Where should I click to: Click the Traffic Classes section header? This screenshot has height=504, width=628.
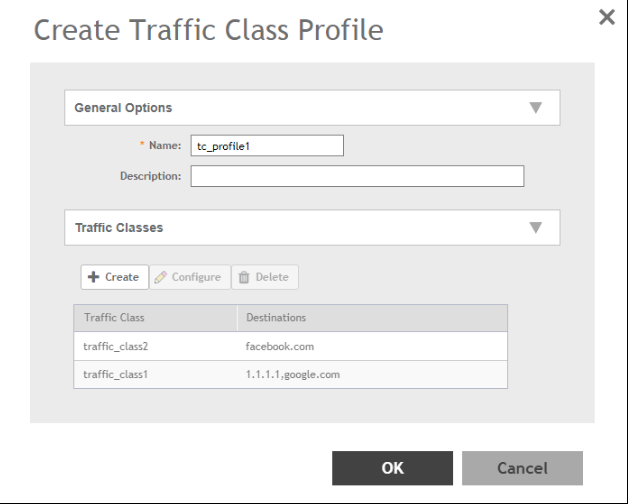[x=119, y=227]
